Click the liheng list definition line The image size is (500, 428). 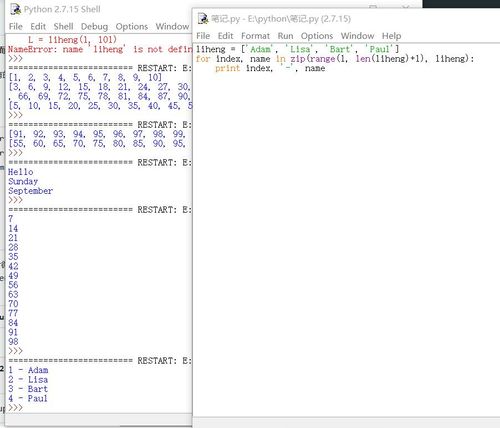point(297,49)
